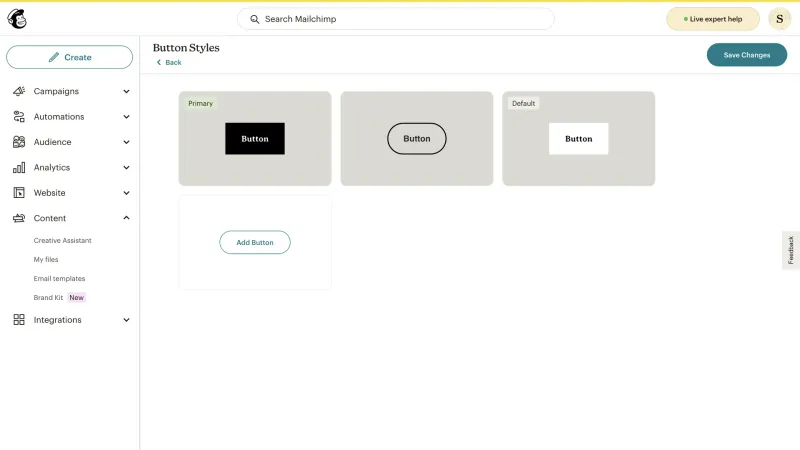The height and width of the screenshot is (450, 800).
Task: Open the S account avatar
Action: click(780, 19)
